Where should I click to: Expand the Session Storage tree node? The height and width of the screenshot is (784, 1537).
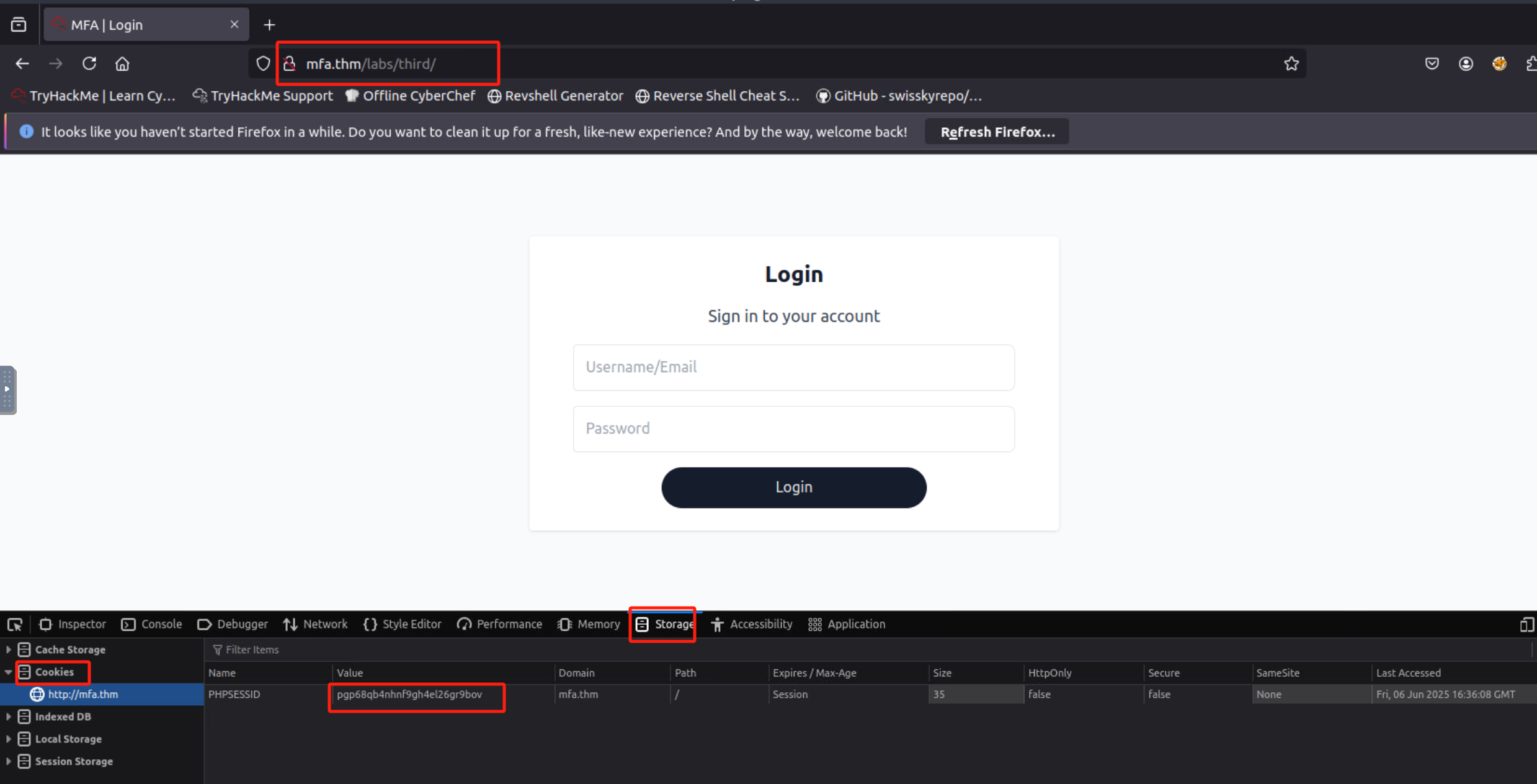[x=8, y=761]
